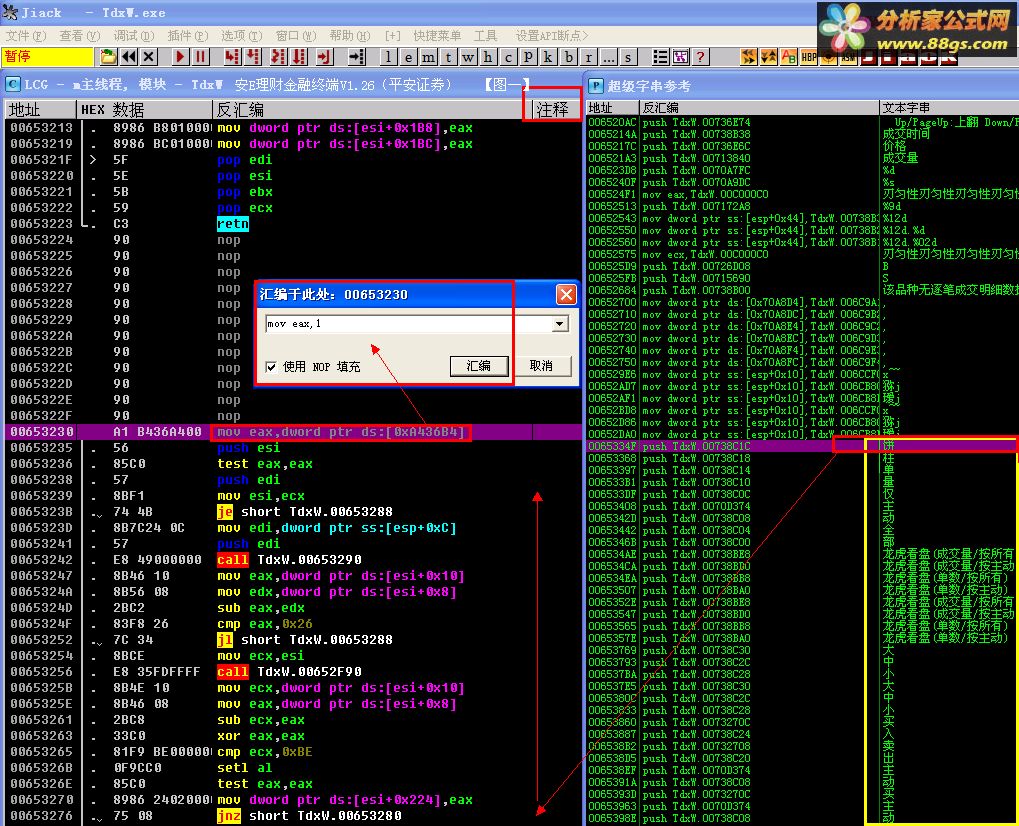Image resolution: width=1019 pixels, height=826 pixels.
Task: Click the [+] menu item
Action: (x=393, y=36)
